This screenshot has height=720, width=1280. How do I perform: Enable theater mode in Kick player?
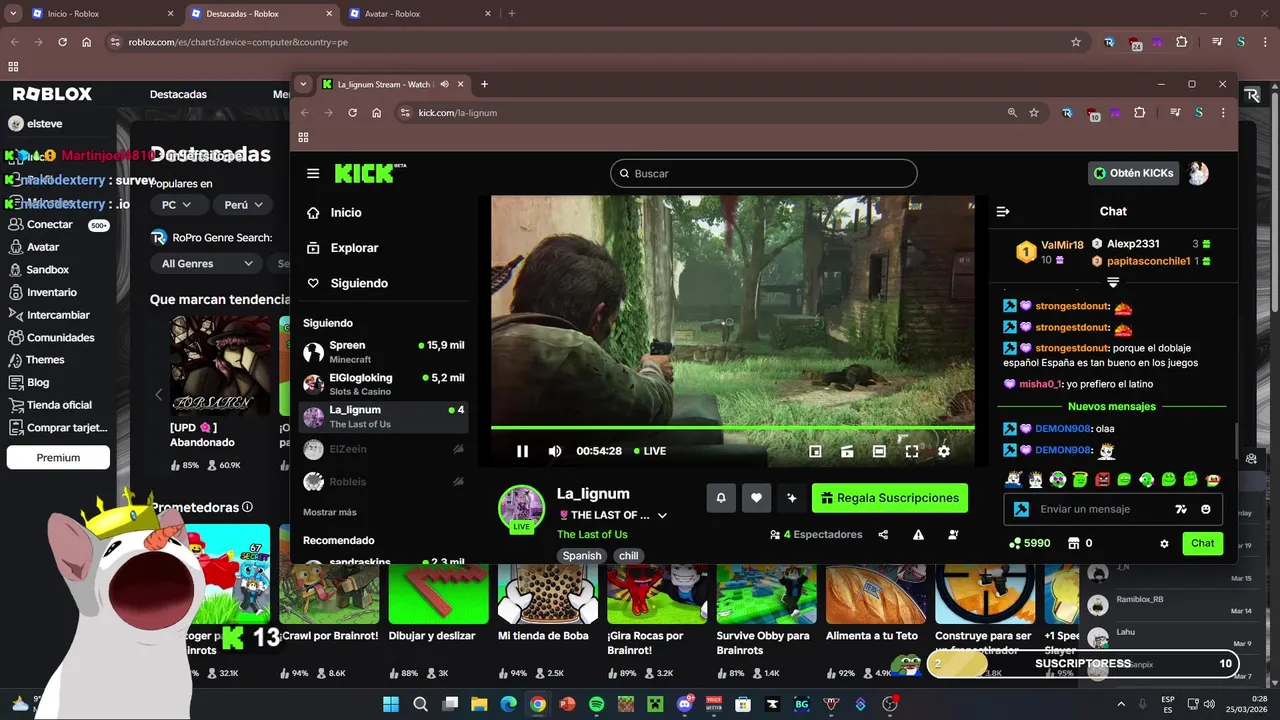click(x=879, y=451)
